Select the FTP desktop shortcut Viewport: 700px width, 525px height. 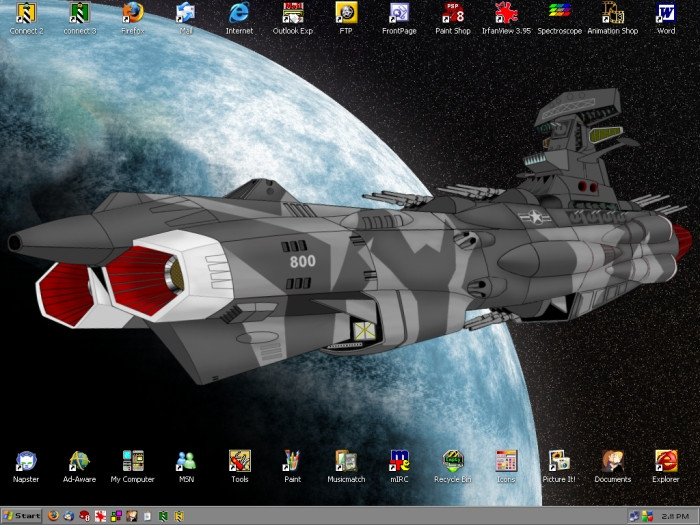[346, 19]
